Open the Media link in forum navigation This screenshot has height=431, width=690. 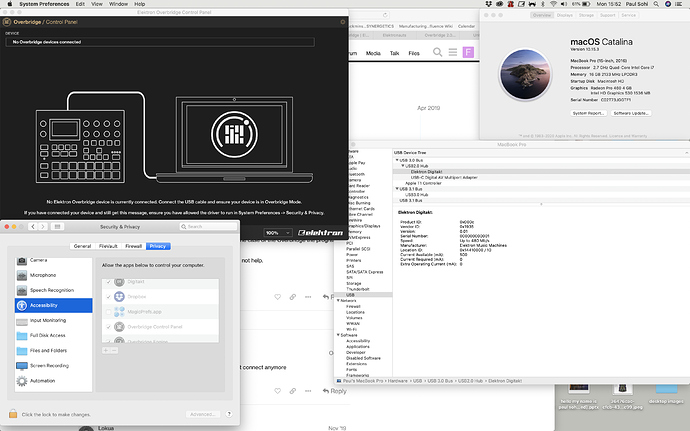point(373,53)
